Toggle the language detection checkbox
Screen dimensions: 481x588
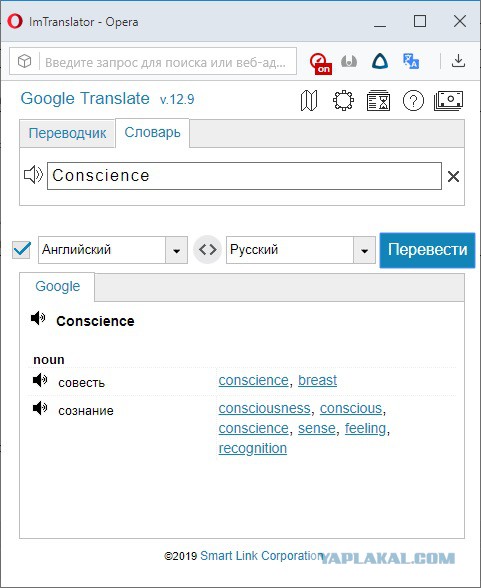21,249
